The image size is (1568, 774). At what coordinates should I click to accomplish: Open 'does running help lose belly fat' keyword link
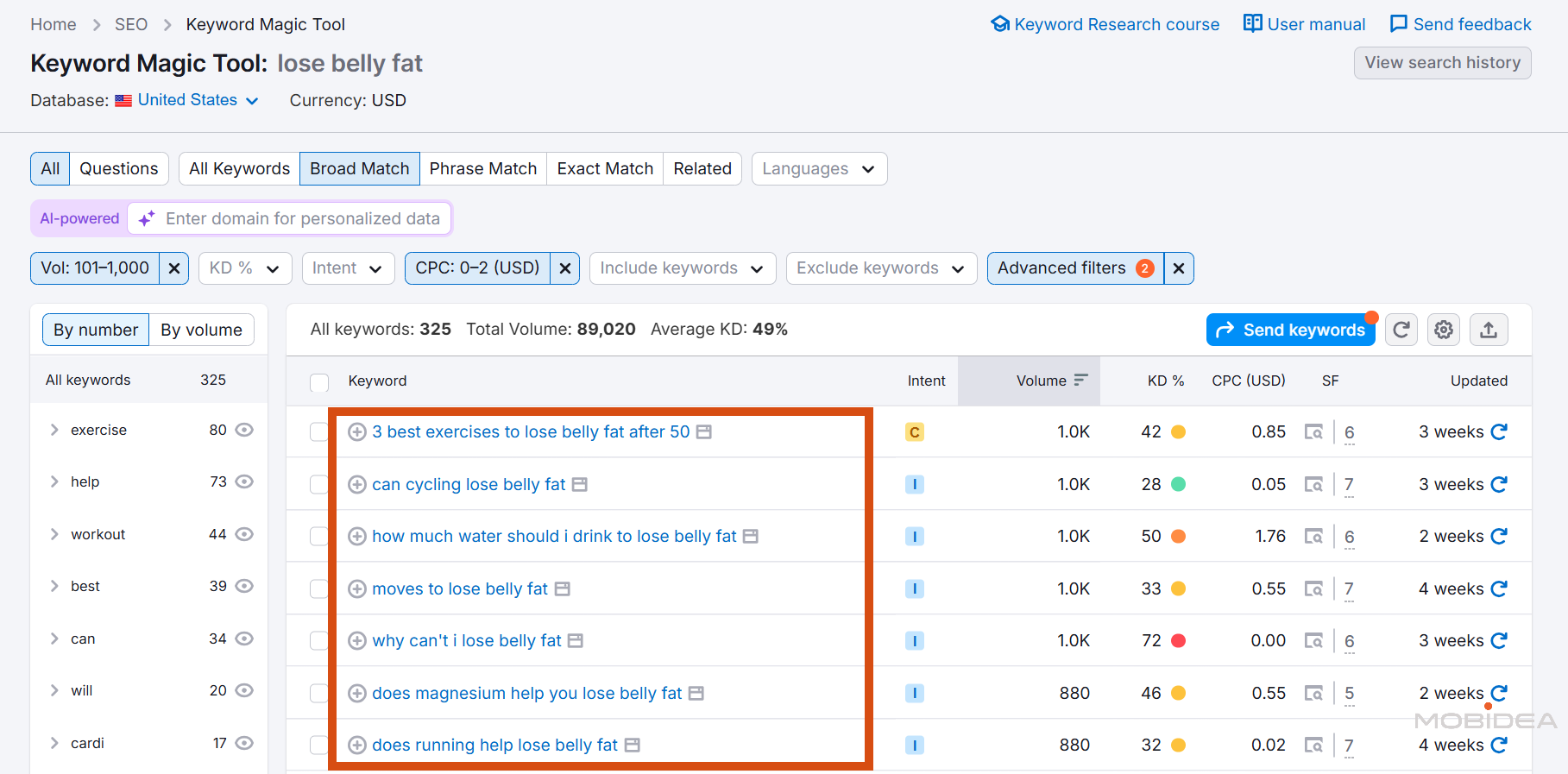494,745
